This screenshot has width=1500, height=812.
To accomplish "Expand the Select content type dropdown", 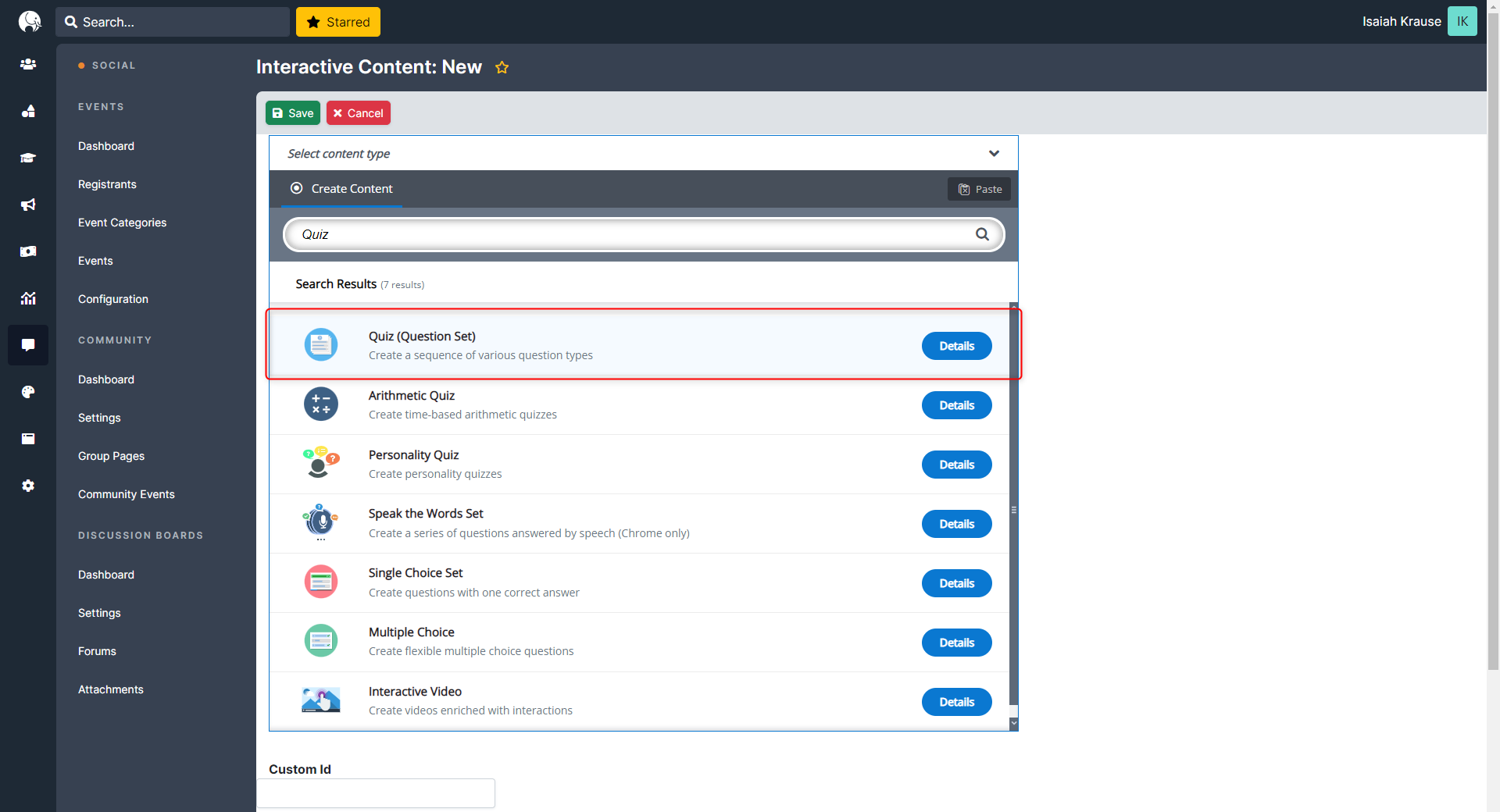I will coord(644,153).
